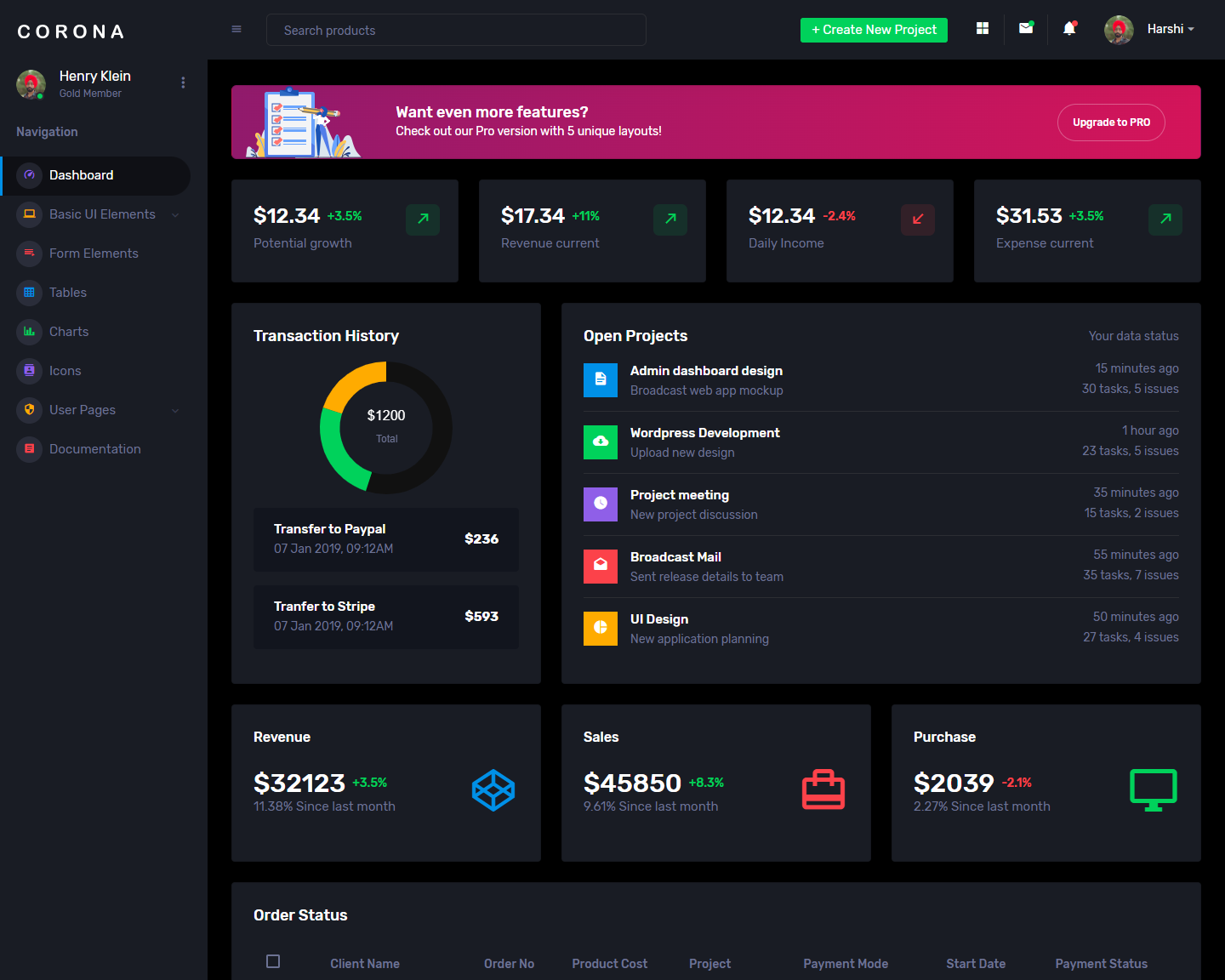
Task: Click the green cloud upload icon for Wordpress Development
Action: pos(601,442)
